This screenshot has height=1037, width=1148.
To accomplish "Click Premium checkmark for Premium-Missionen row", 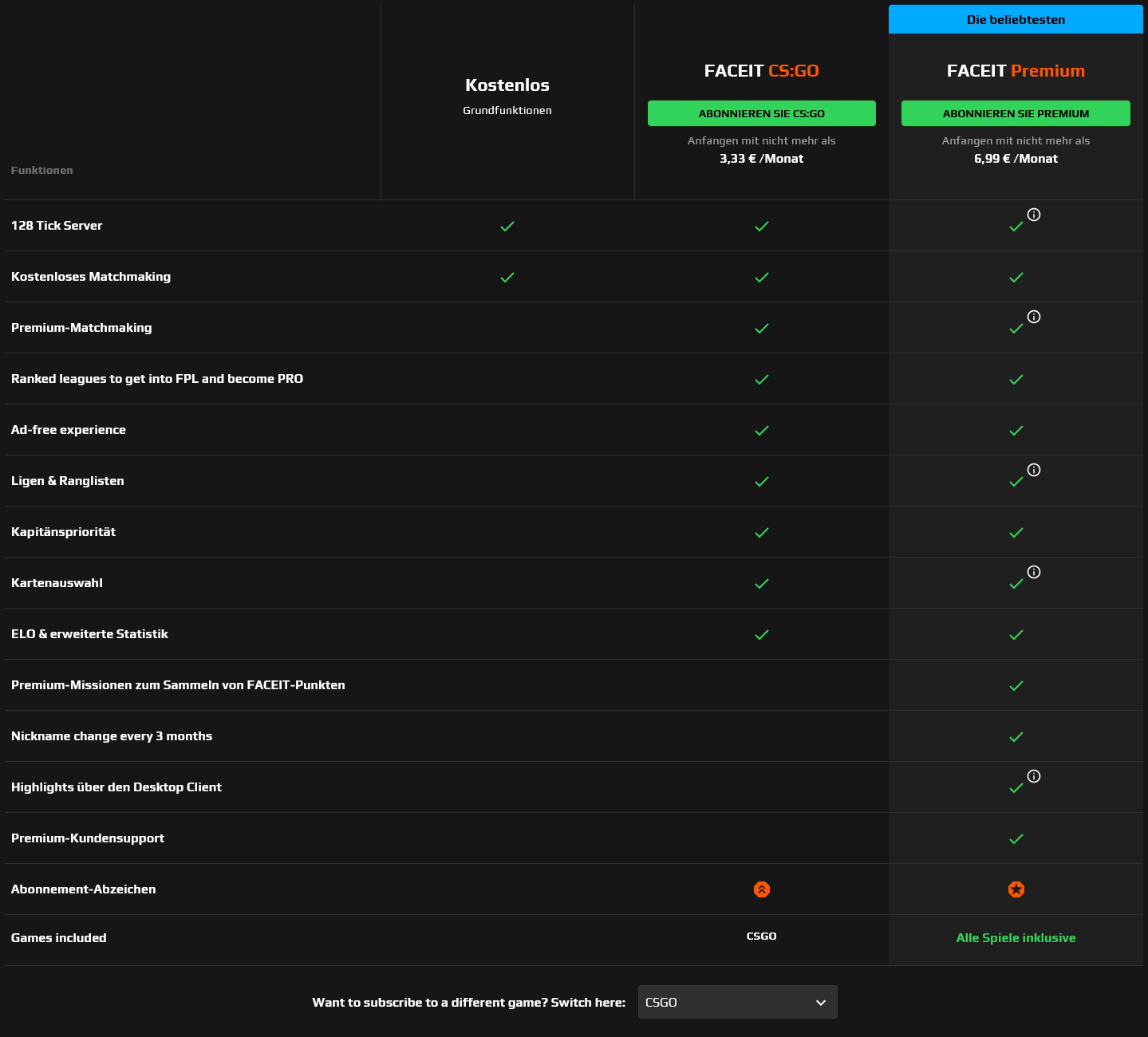I will tap(1016, 686).
